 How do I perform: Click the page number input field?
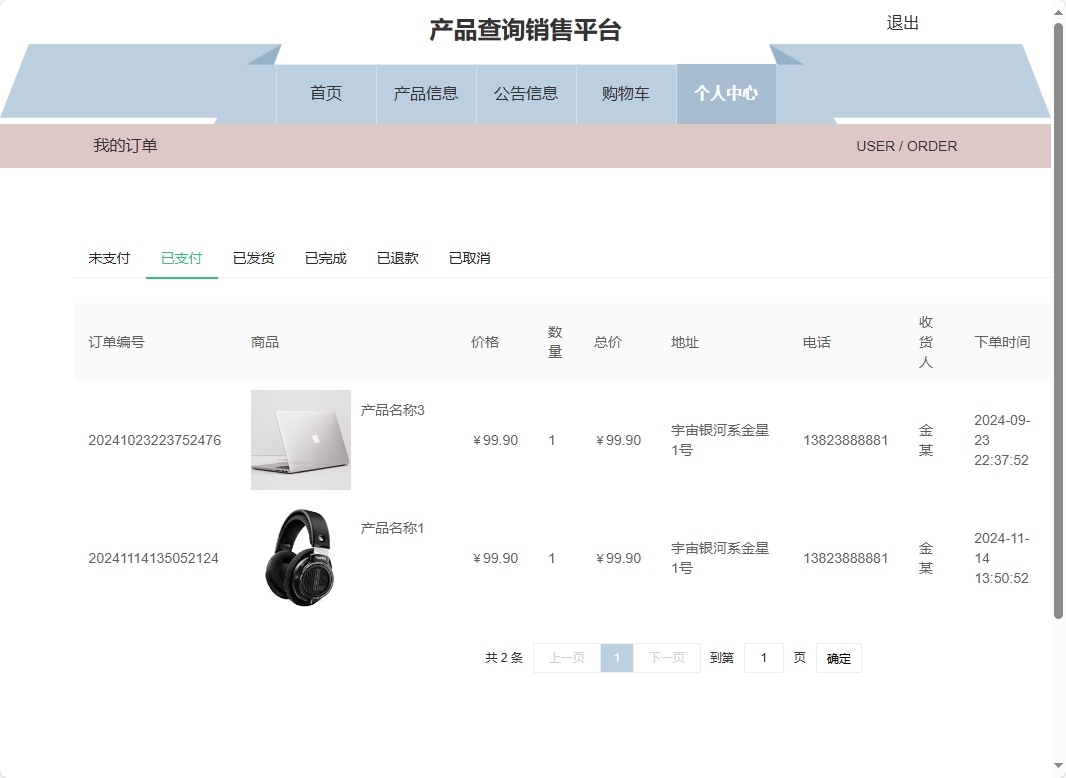click(764, 657)
